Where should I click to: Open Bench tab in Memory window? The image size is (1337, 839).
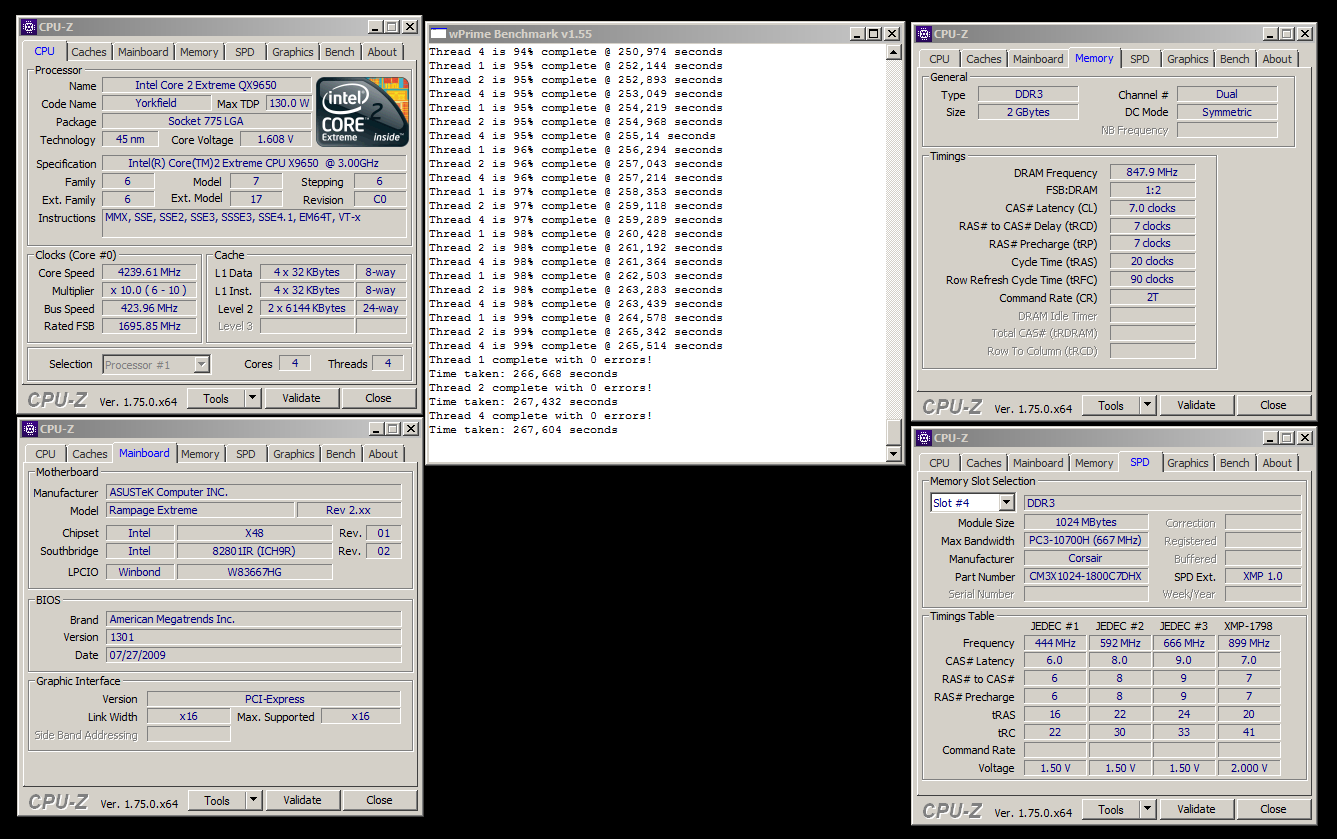(x=1235, y=59)
